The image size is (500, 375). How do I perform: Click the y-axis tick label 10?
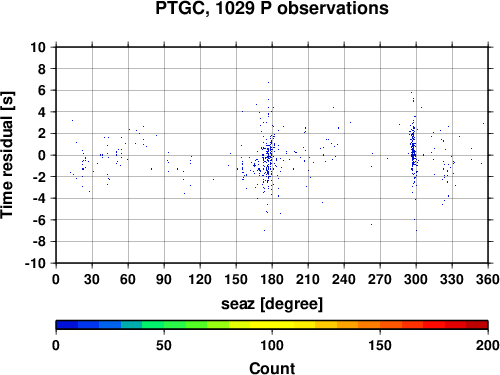pos(38,47)
